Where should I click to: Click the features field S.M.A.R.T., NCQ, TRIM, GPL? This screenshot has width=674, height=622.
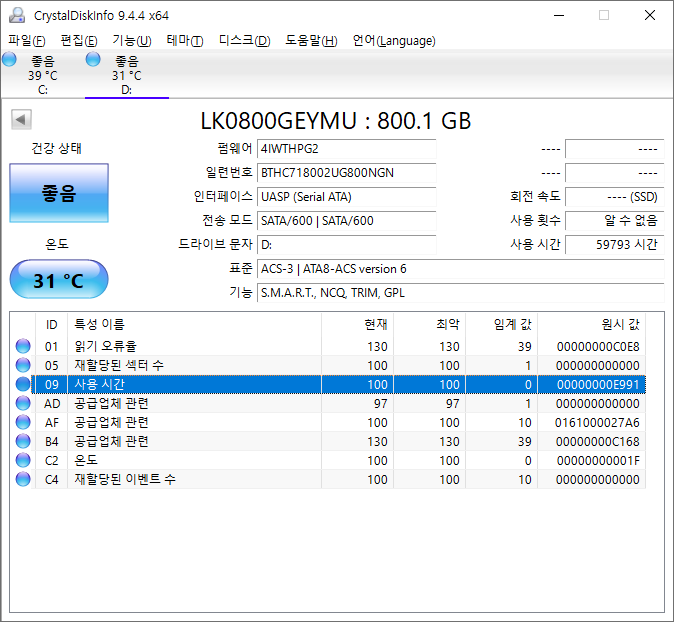point(461,293)
